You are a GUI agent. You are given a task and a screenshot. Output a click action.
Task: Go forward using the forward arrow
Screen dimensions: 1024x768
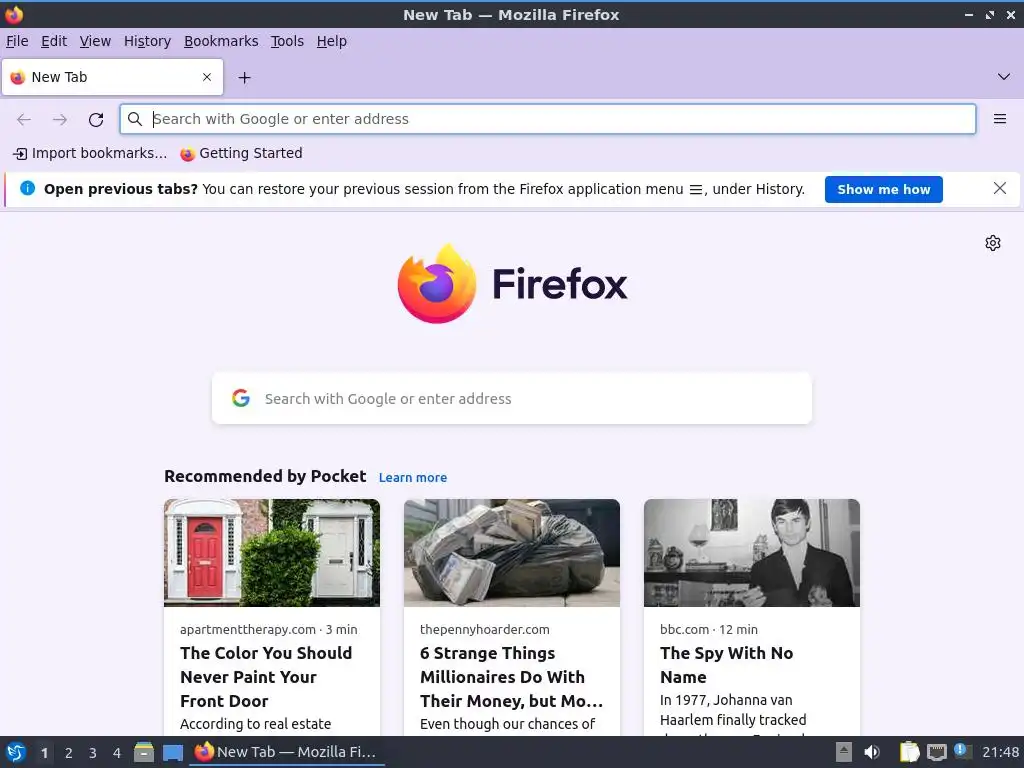pyautogui.click(x=59, y=120)
